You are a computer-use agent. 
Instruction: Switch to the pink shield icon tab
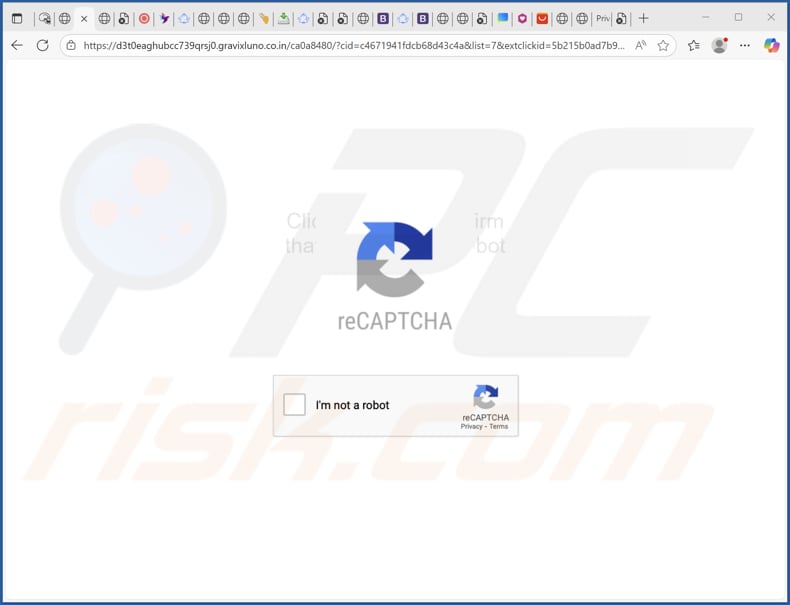click(x=522, y=19)
